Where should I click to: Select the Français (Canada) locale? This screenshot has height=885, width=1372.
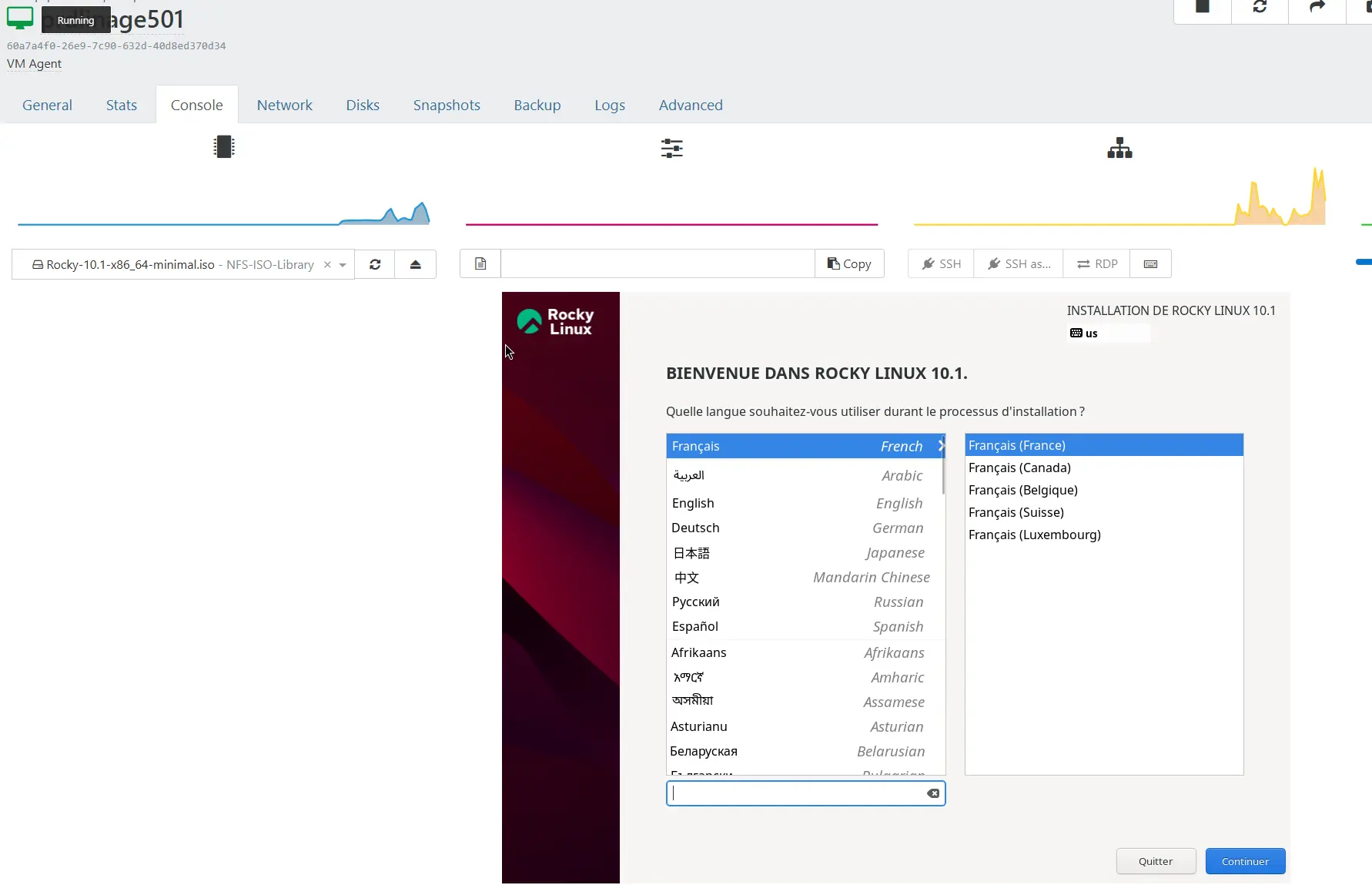coord(1104,468)
